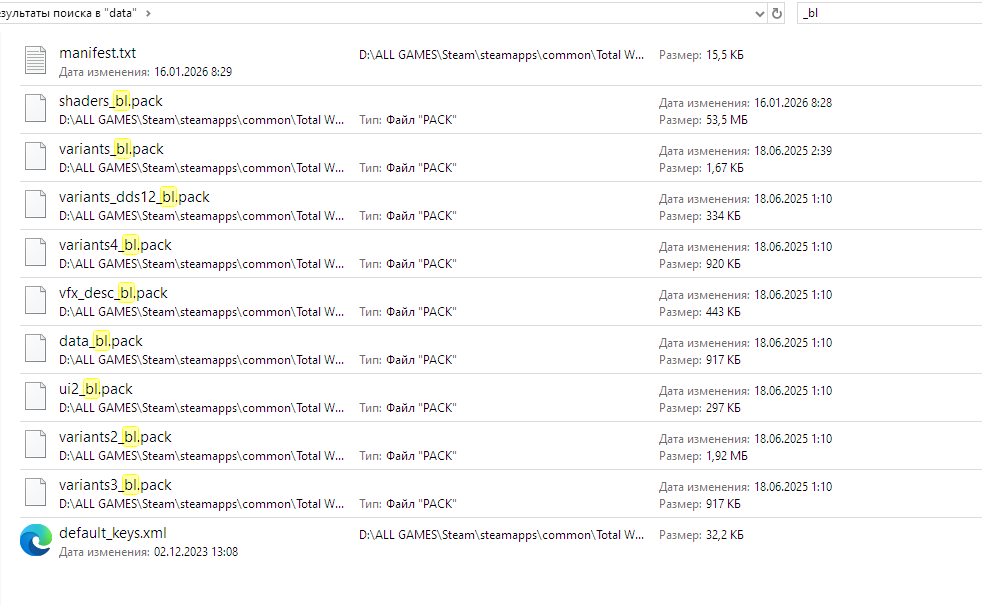Select the variants_bl.pack file name
Screen dimensions: 982x606
click(111, 149)
